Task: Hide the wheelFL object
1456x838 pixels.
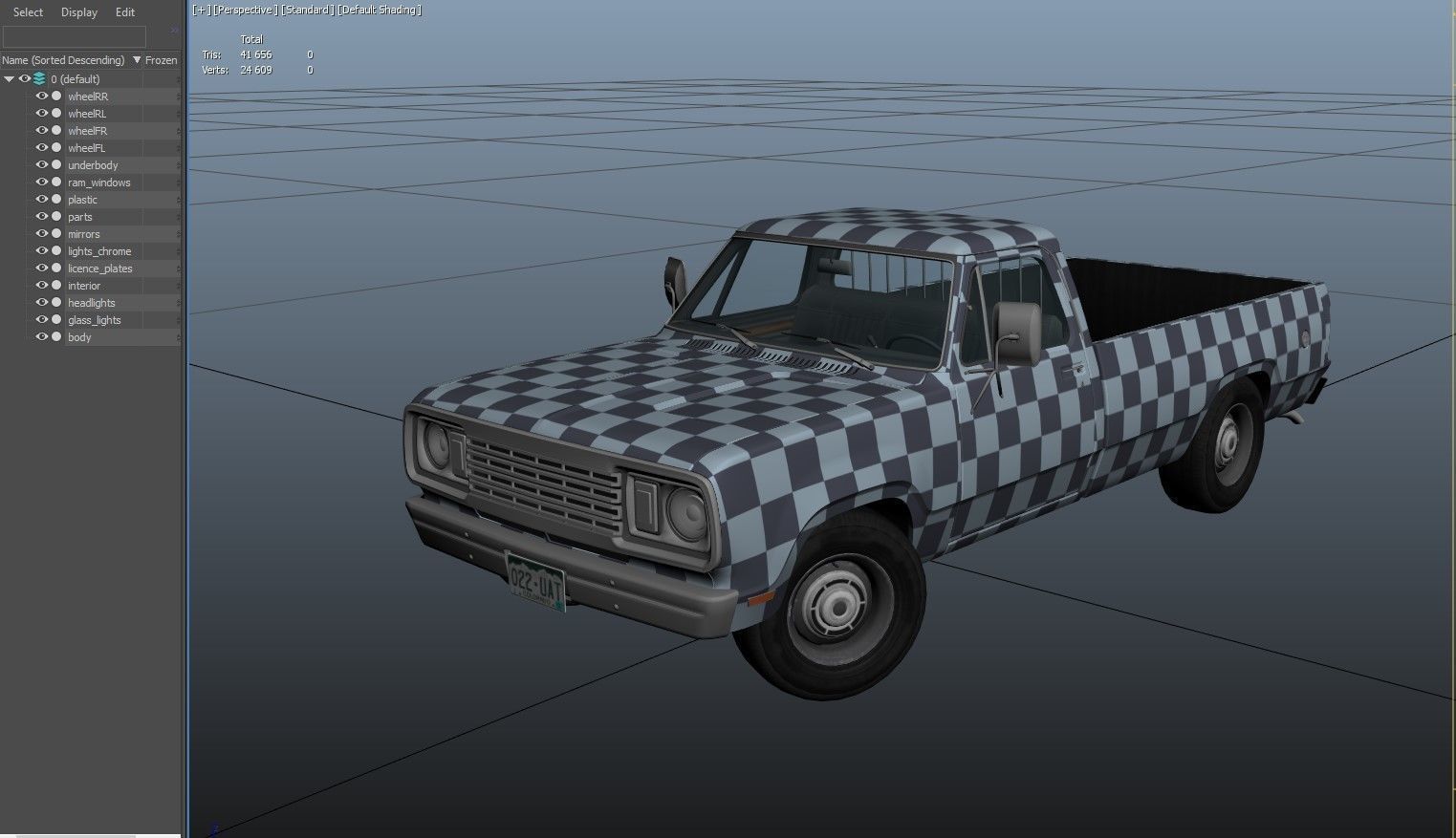Action: [42, 148]
